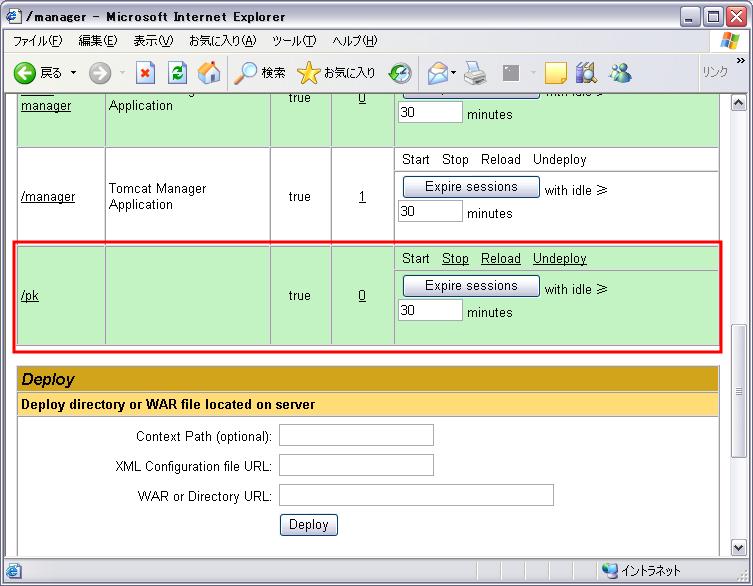Image resolution: width=753 pixels, height=586 pixels.
Task: Open the 編集(E) menu
Action: click(x=98, y=41)
